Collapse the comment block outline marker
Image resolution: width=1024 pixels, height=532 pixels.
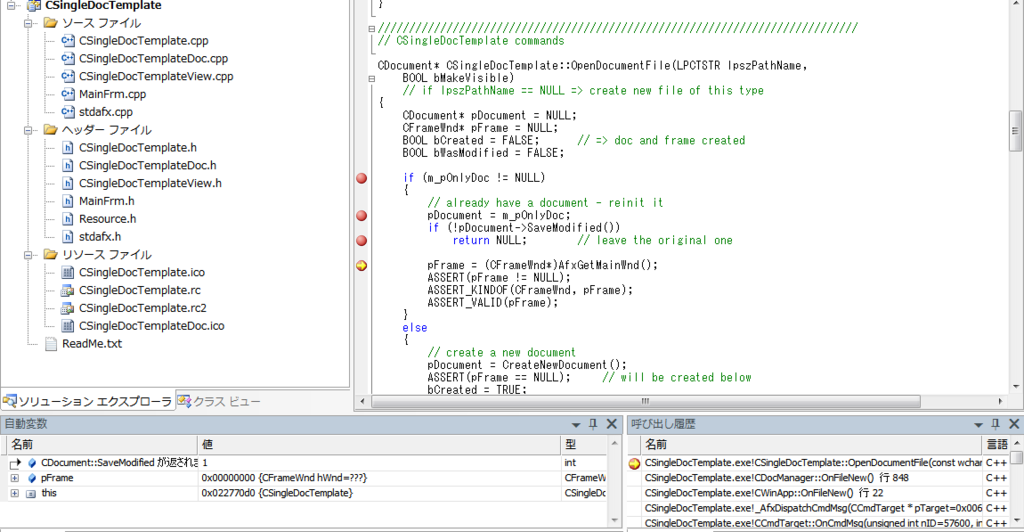click(x=372, y=29)
